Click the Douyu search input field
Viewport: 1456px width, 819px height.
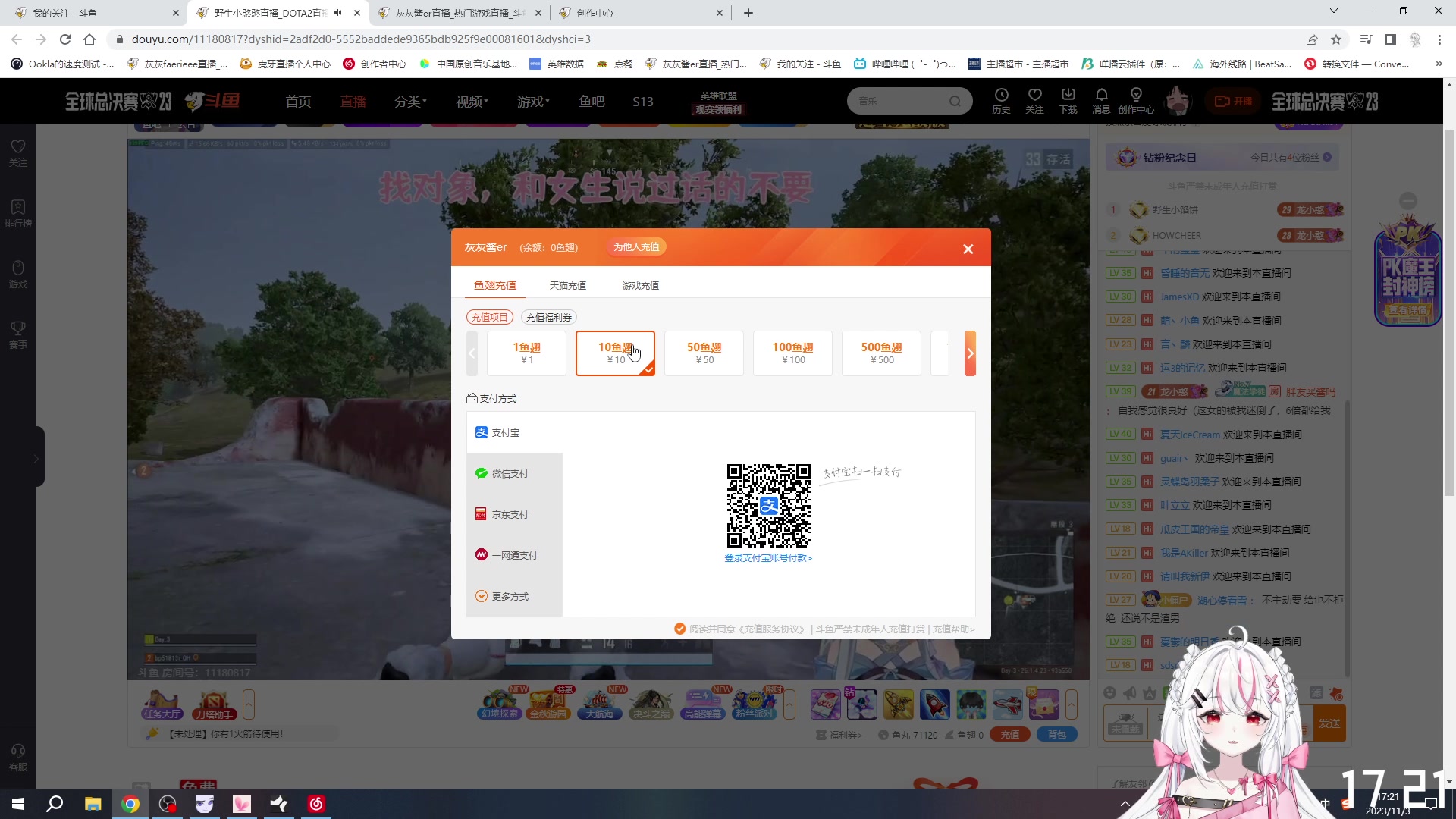(x=899, y=101)
